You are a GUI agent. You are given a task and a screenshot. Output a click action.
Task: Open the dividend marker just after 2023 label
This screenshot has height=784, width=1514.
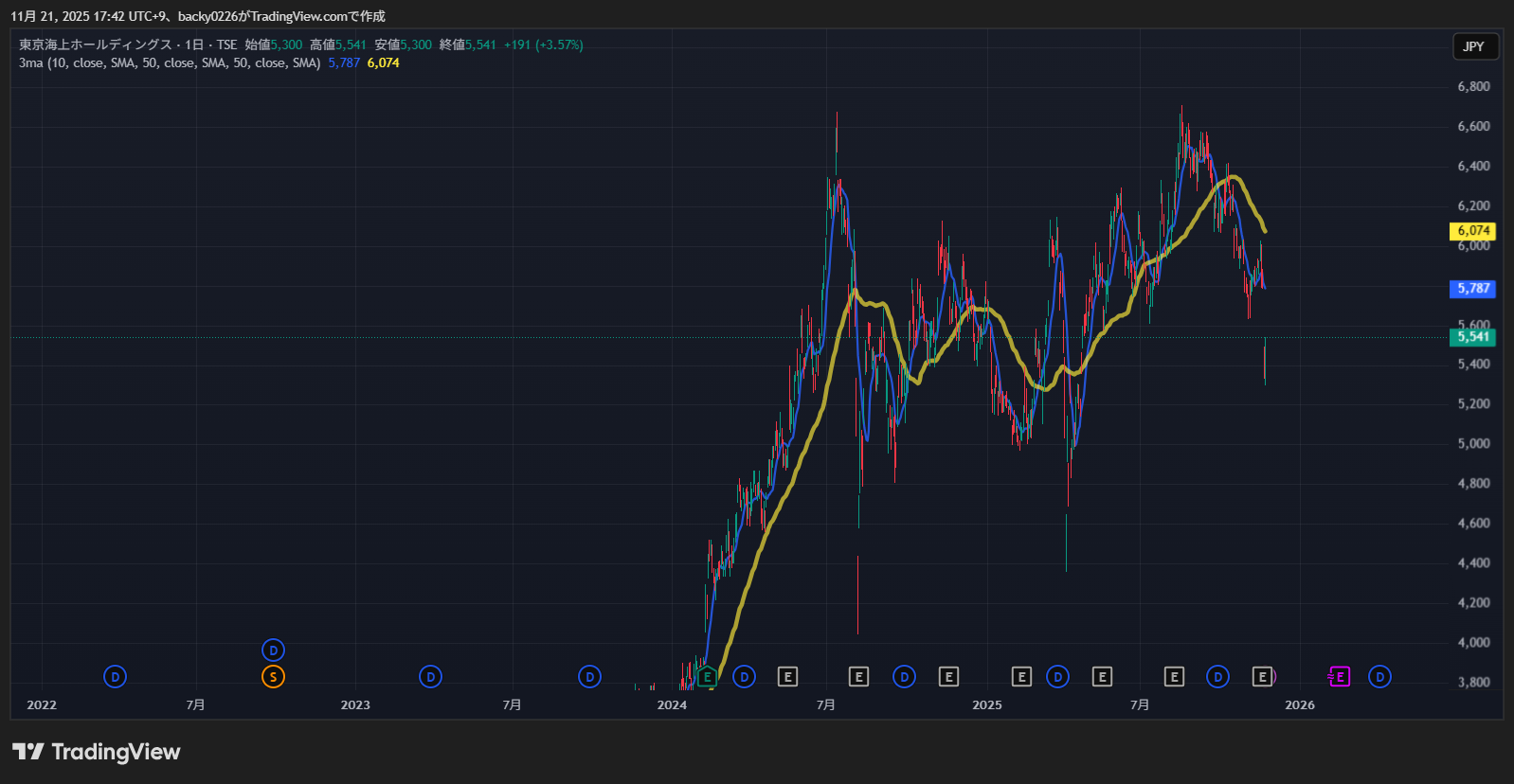pos(430,677)
